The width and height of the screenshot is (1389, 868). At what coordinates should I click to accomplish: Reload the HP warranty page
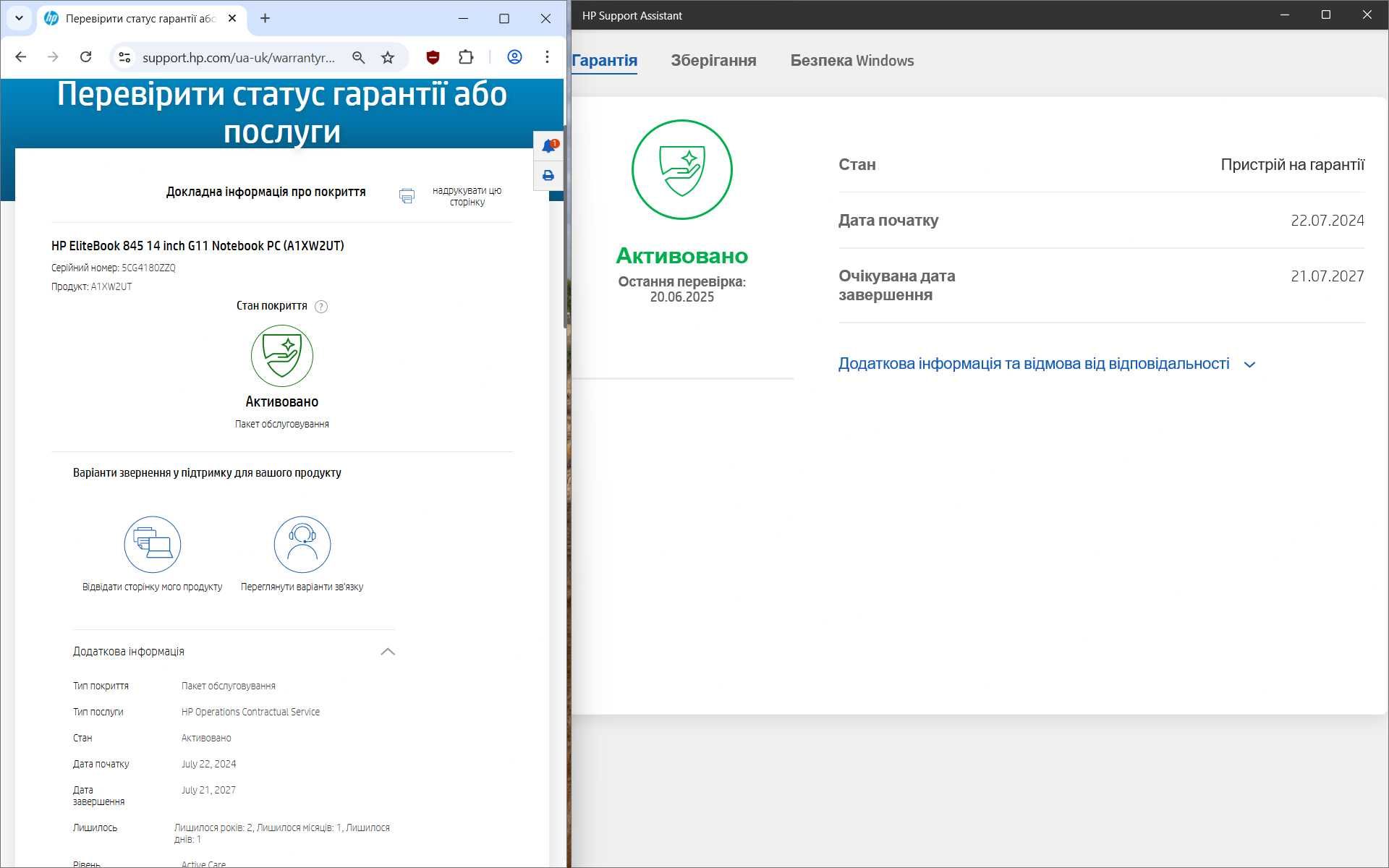point(85,57)
